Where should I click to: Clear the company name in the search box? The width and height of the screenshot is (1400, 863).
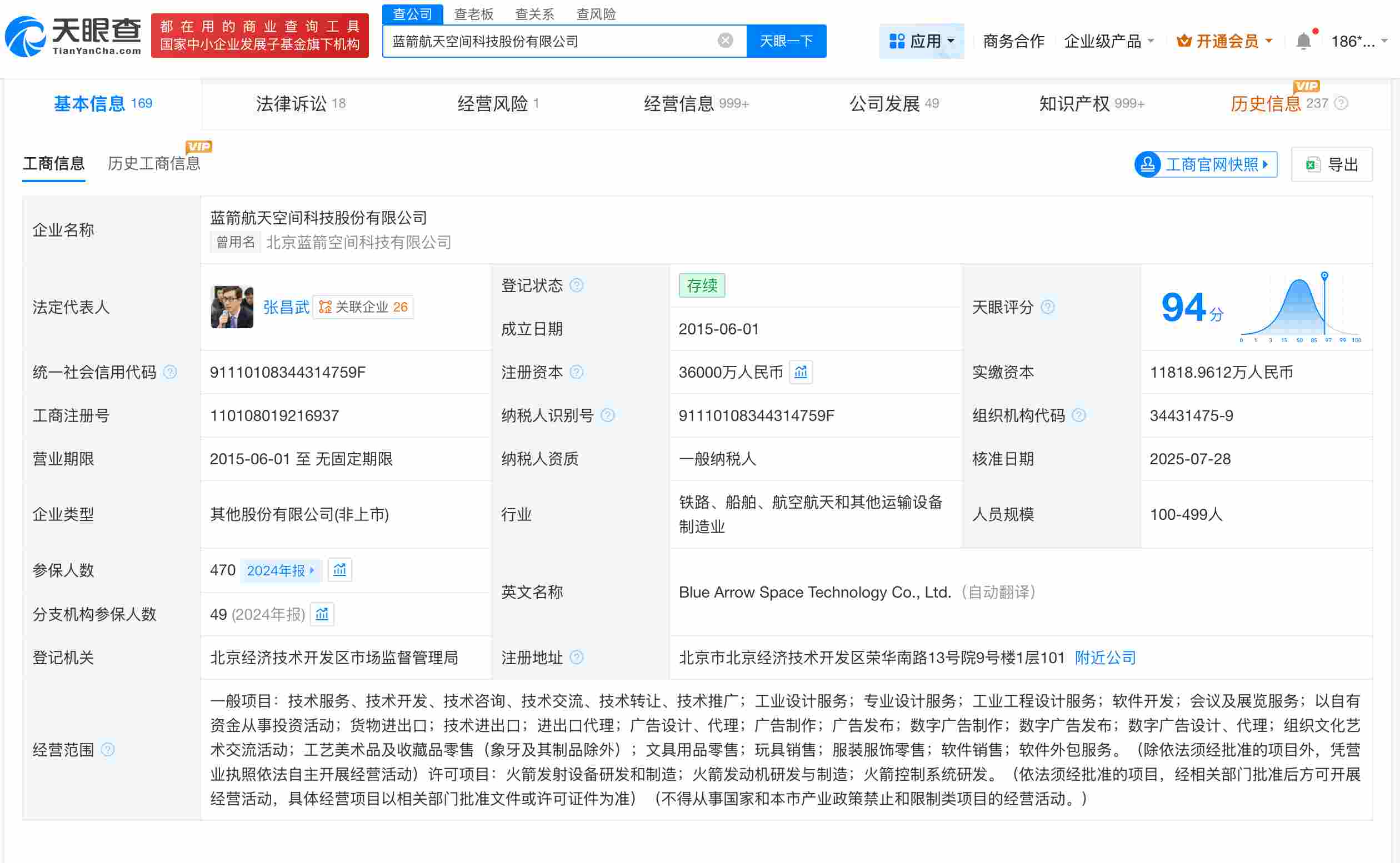click(x=724, y=39)
